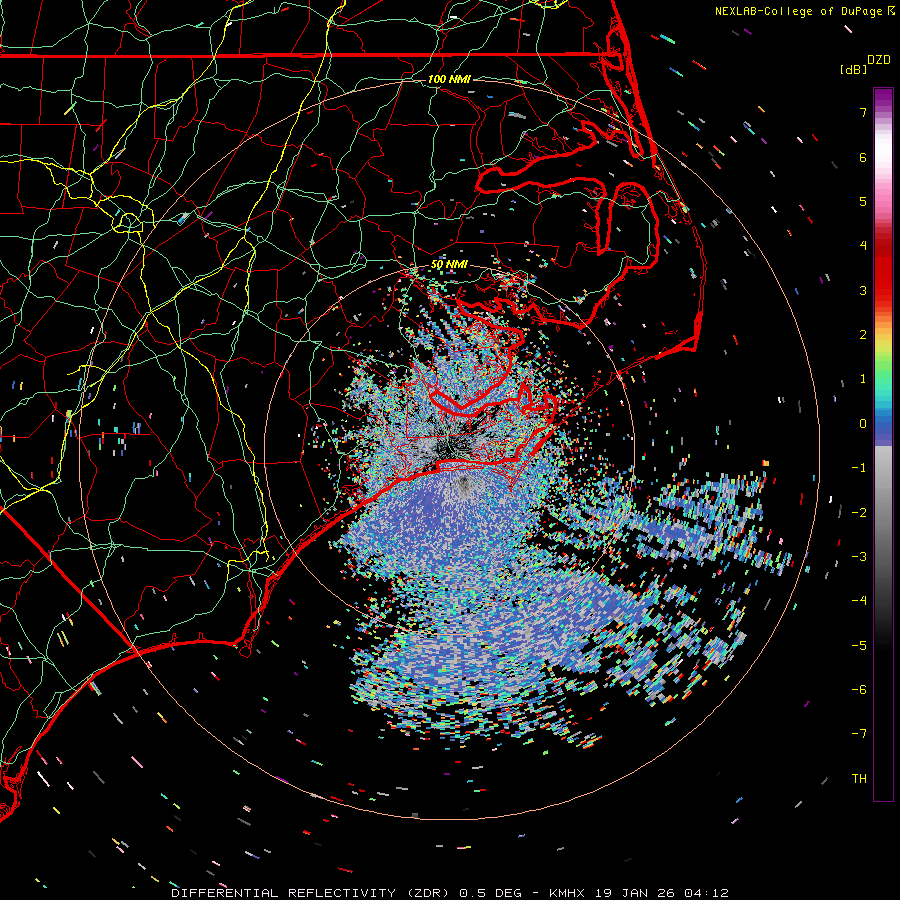Screen dimensions: 900x900
Task: Click the purple top of the color bar
Action: pos(883,95)
